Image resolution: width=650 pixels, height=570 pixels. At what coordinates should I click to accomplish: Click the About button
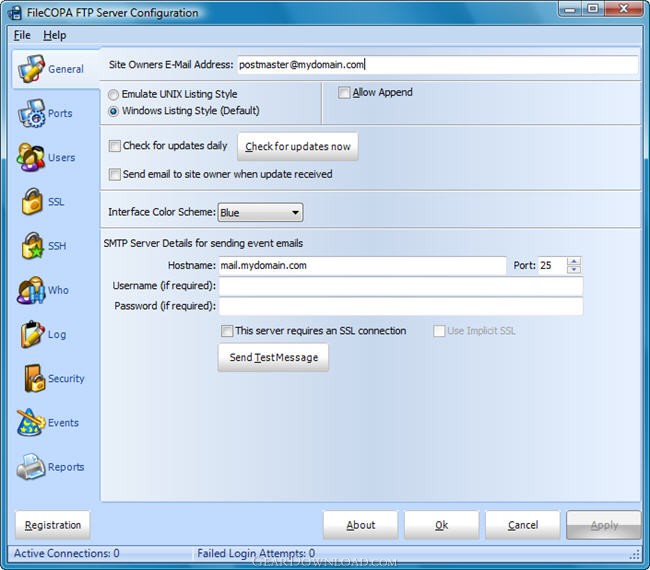[361, 525]
